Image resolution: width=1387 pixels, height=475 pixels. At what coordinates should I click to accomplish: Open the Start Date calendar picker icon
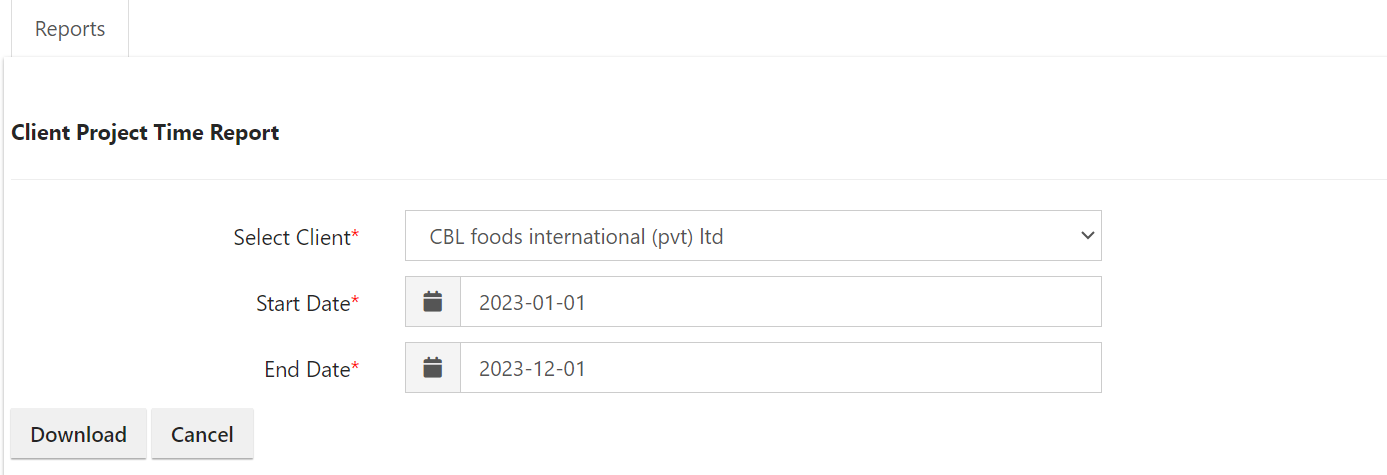432,302
